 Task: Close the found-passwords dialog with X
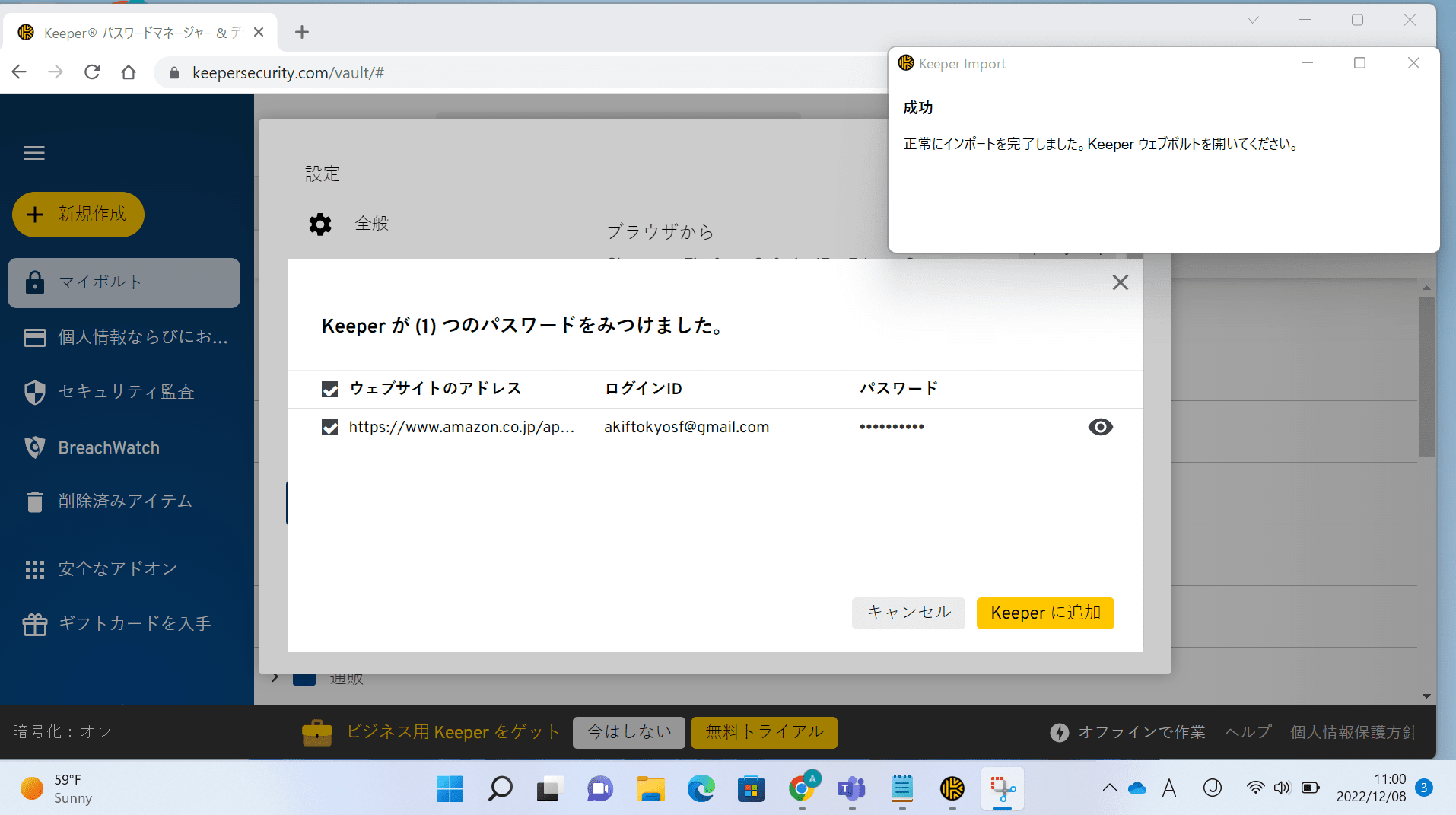1120,283
